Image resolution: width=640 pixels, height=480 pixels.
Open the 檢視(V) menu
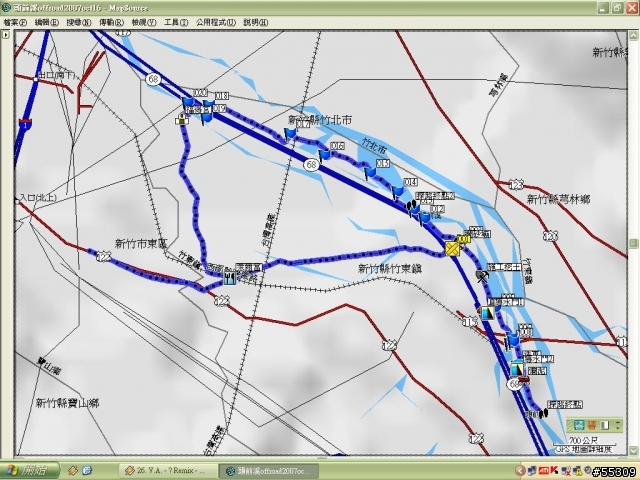click(144, 22)
